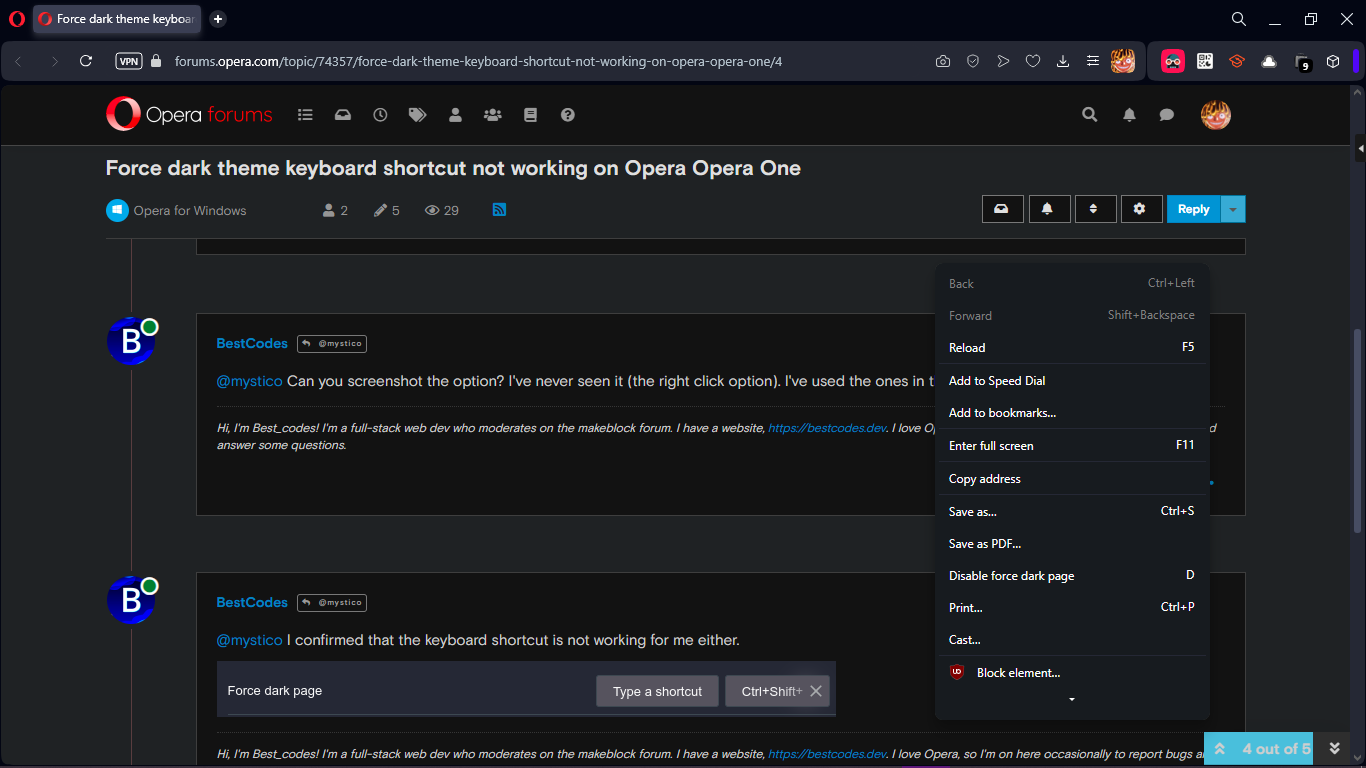
Task: Open the Opera main menu icon
Action: pos(16,19)
